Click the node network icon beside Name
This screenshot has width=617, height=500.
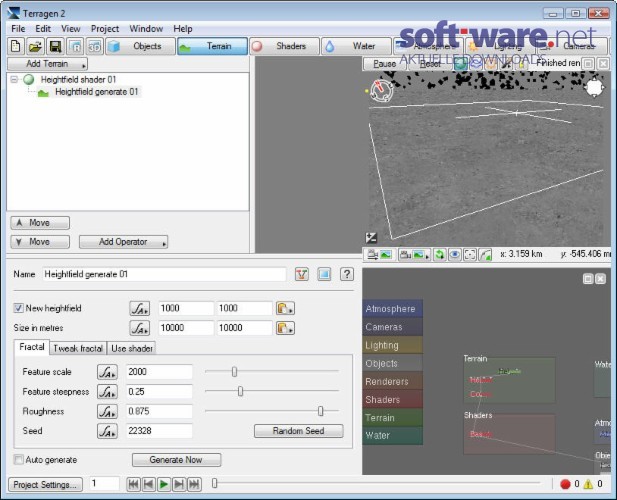302,274
